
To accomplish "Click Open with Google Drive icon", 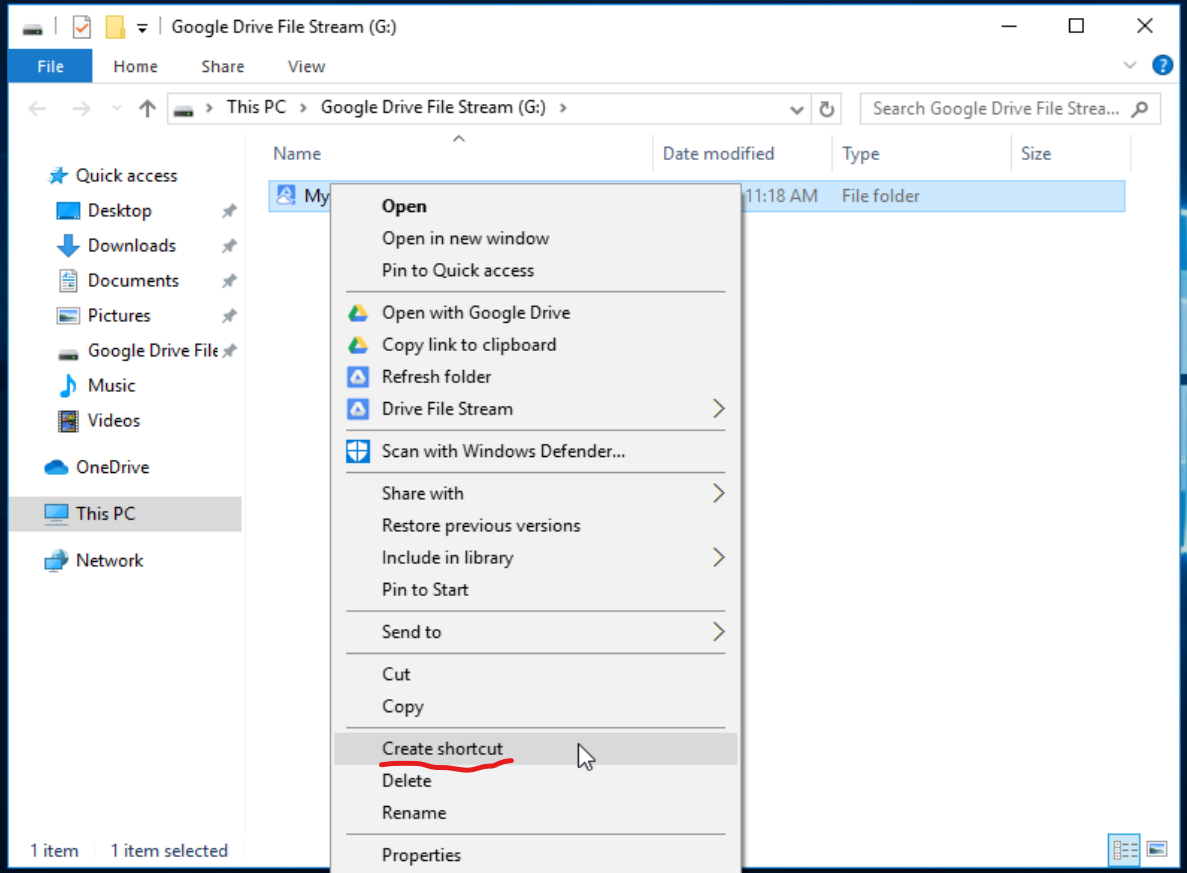I will click(x=357, y=313).
